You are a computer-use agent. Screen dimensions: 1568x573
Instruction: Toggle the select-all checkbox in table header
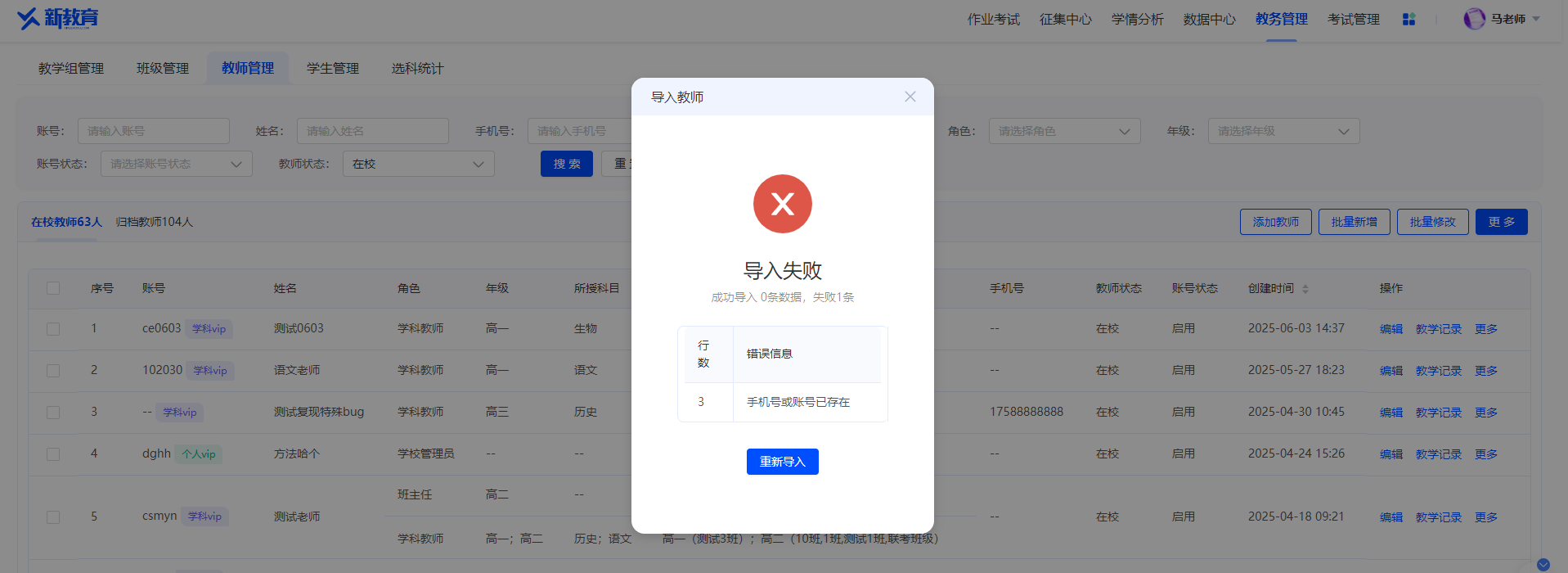pos(53,288)
